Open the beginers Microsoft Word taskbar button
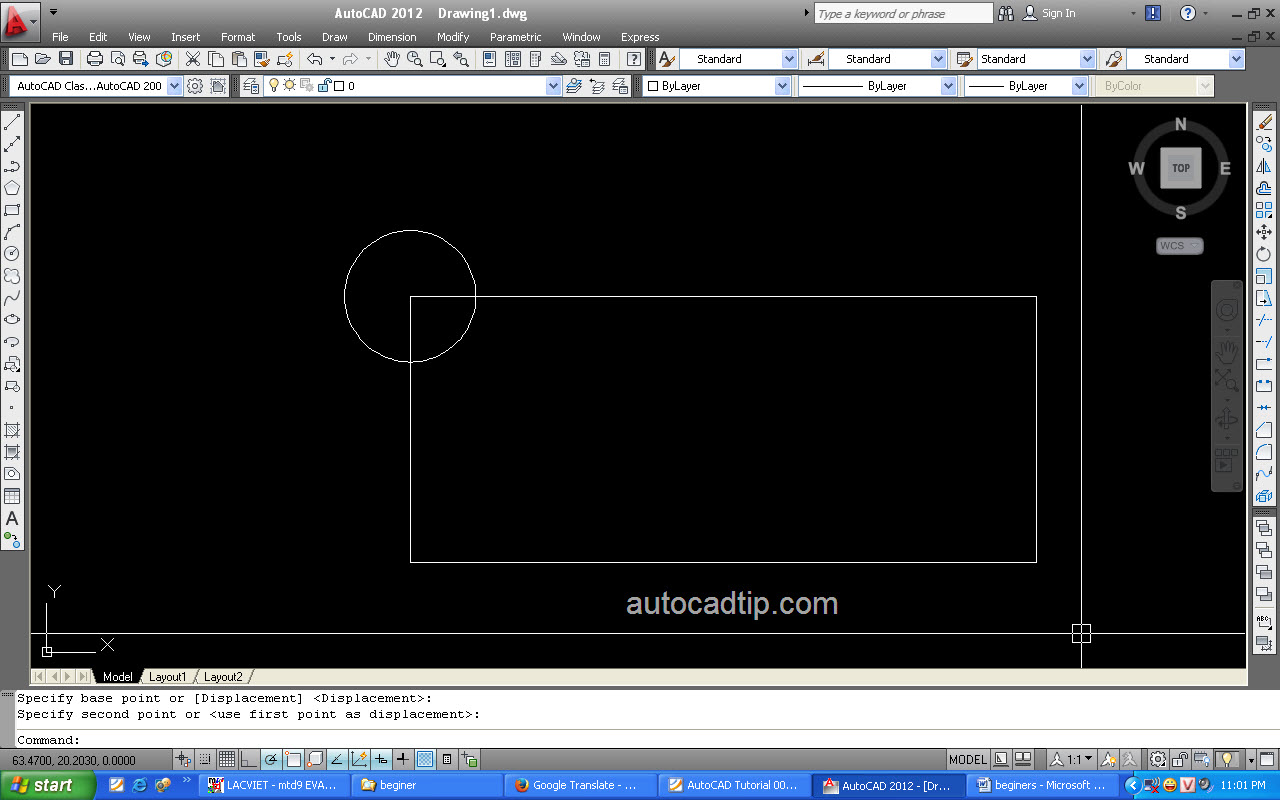This screenshot has height=800, width=1280. (1045, 785)
